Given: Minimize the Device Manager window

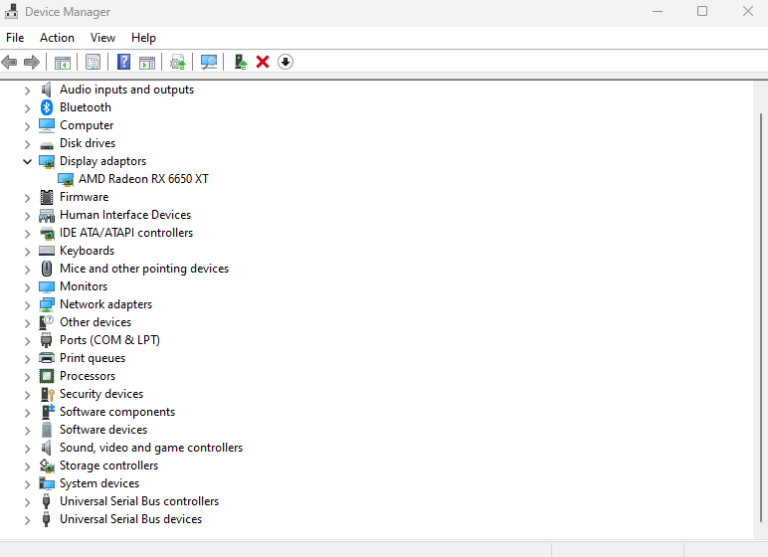Looking at the screenshot, I should [657, 11].
